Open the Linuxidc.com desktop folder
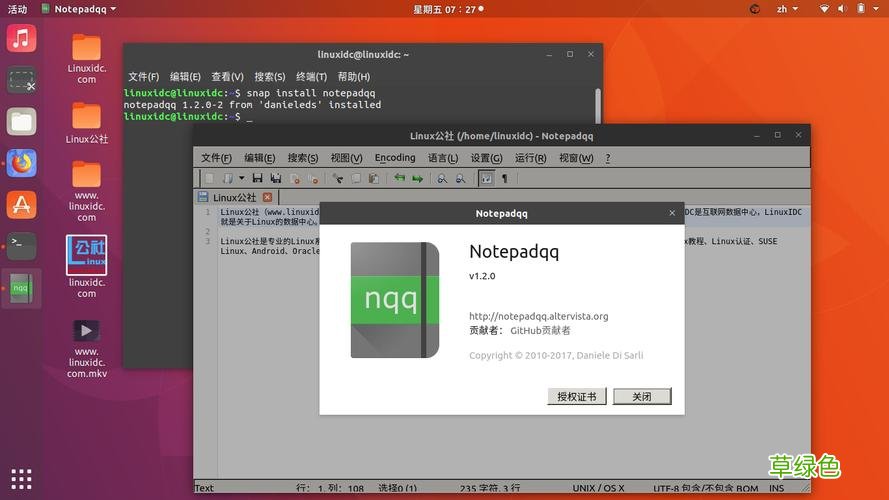889x500 pixels. tap(87, 59)
